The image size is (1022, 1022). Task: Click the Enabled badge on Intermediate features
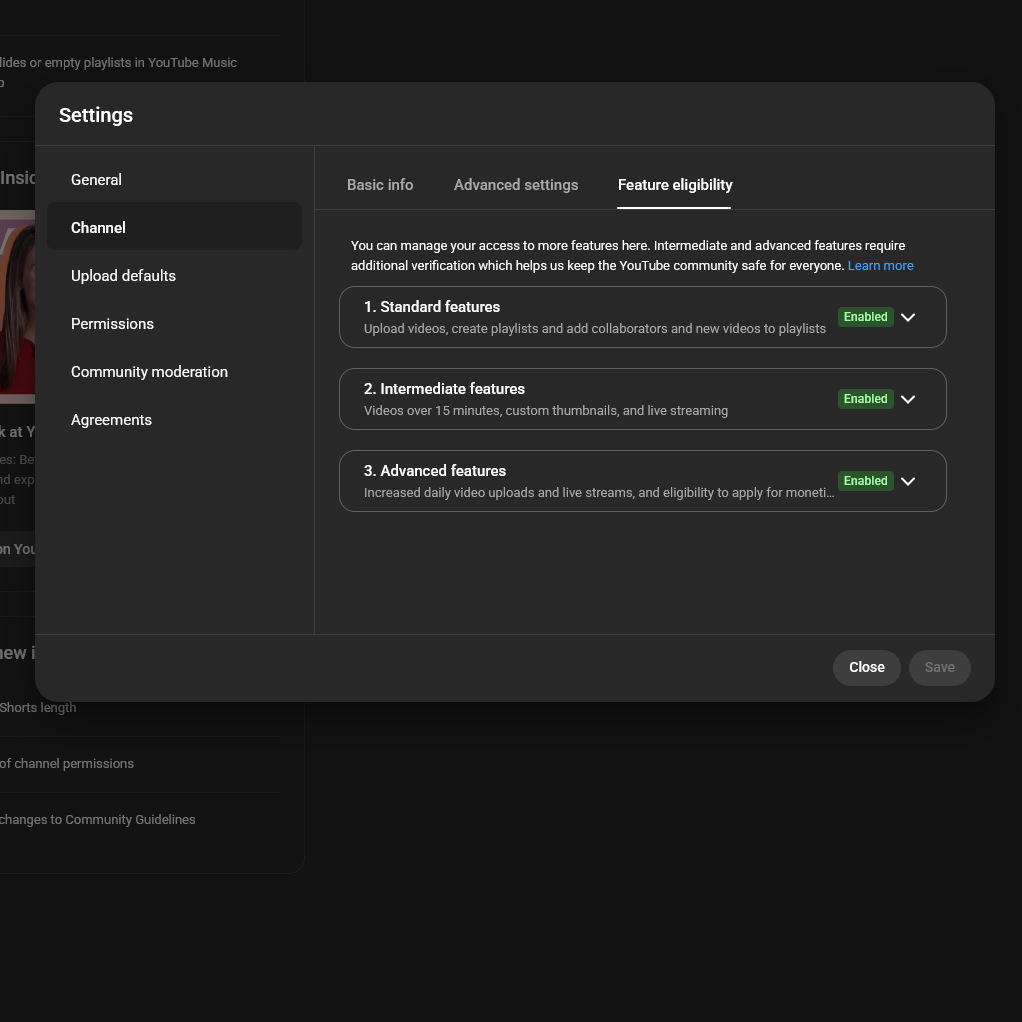(x=865, y=399)
